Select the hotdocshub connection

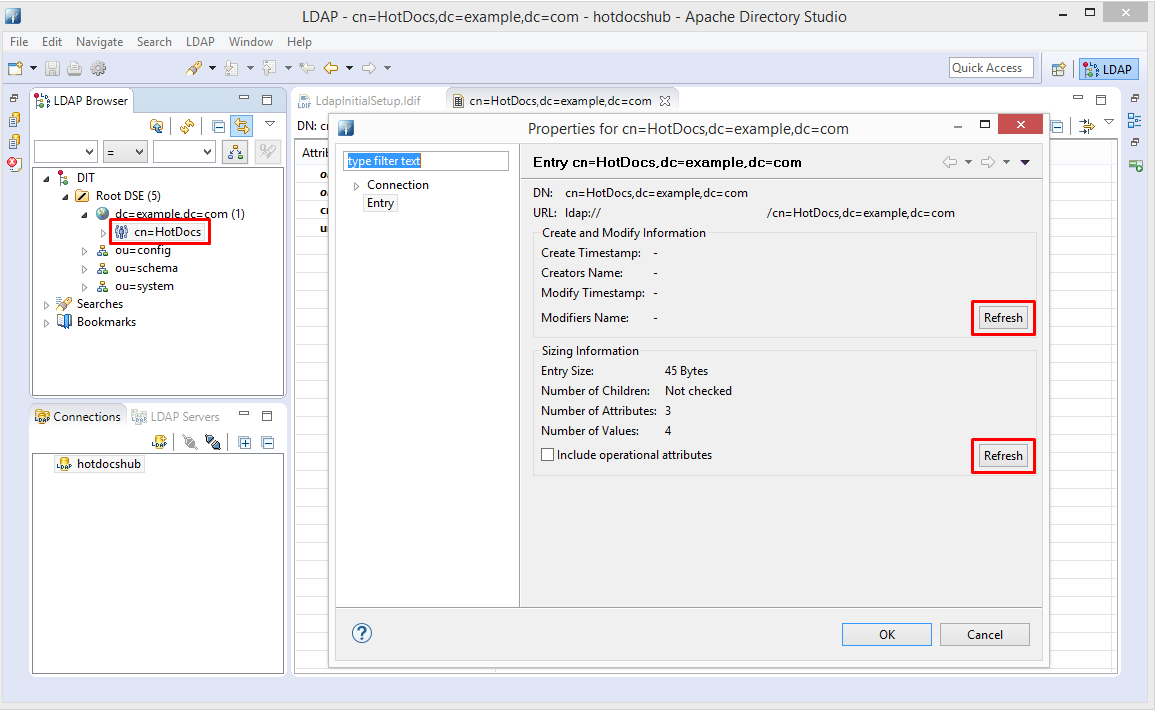(x=109, y=465)
